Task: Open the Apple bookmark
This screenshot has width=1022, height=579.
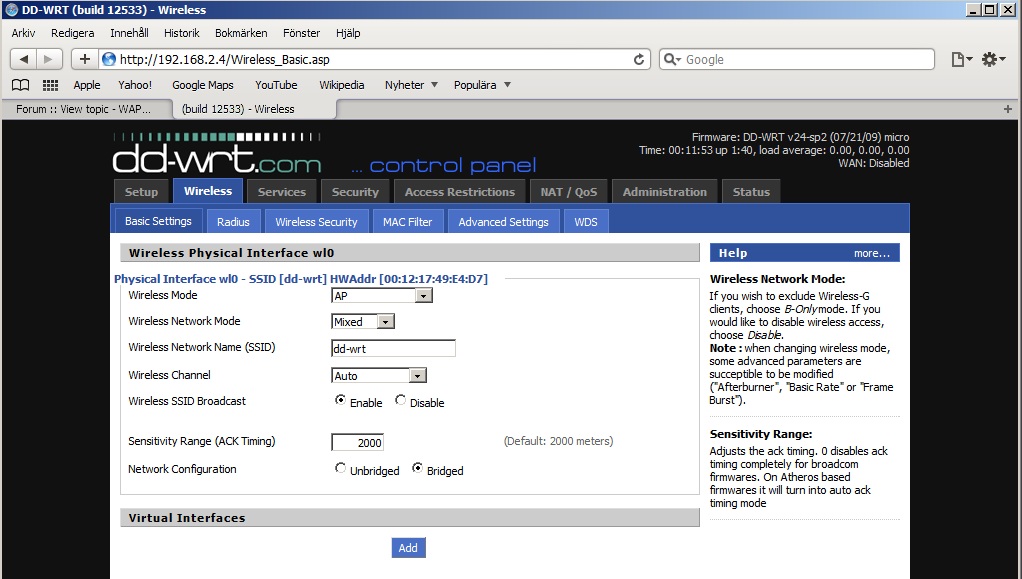Action: coord(87,85)
